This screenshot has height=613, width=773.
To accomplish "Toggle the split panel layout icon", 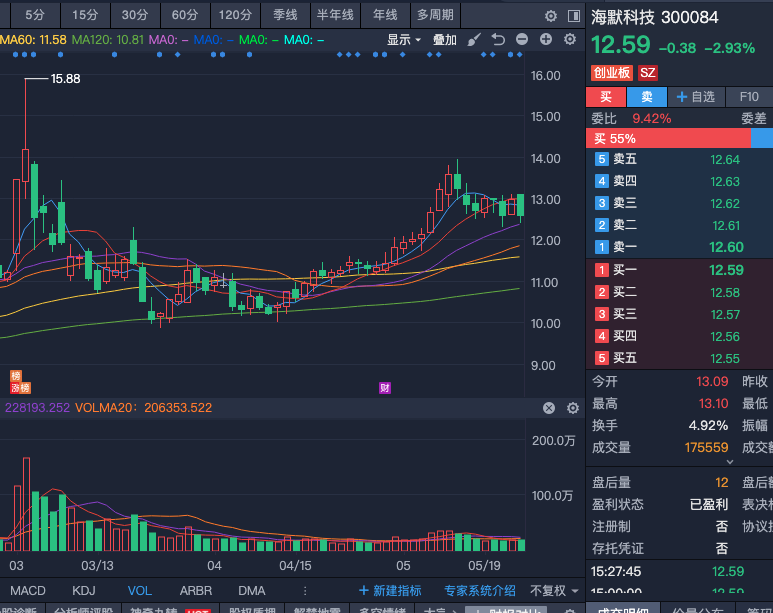I will tap(574, 16).
